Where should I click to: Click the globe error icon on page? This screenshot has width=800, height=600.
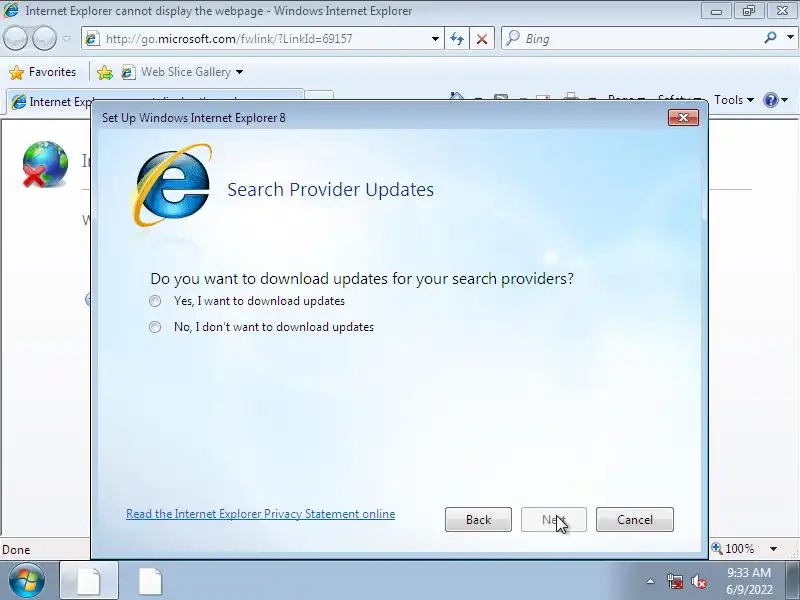click(45, 164)
